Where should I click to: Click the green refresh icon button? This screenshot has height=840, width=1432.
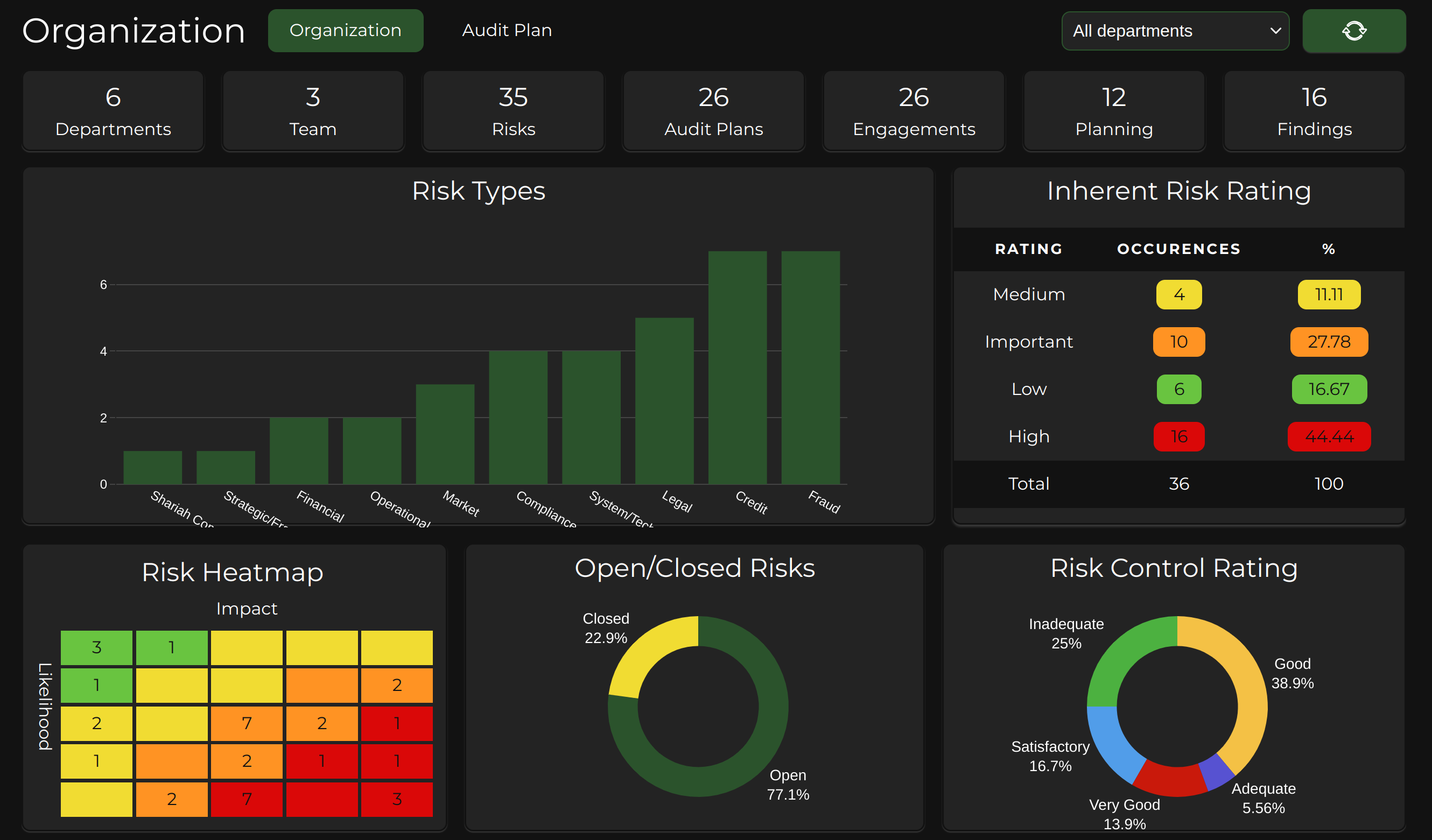point(1353,31)
